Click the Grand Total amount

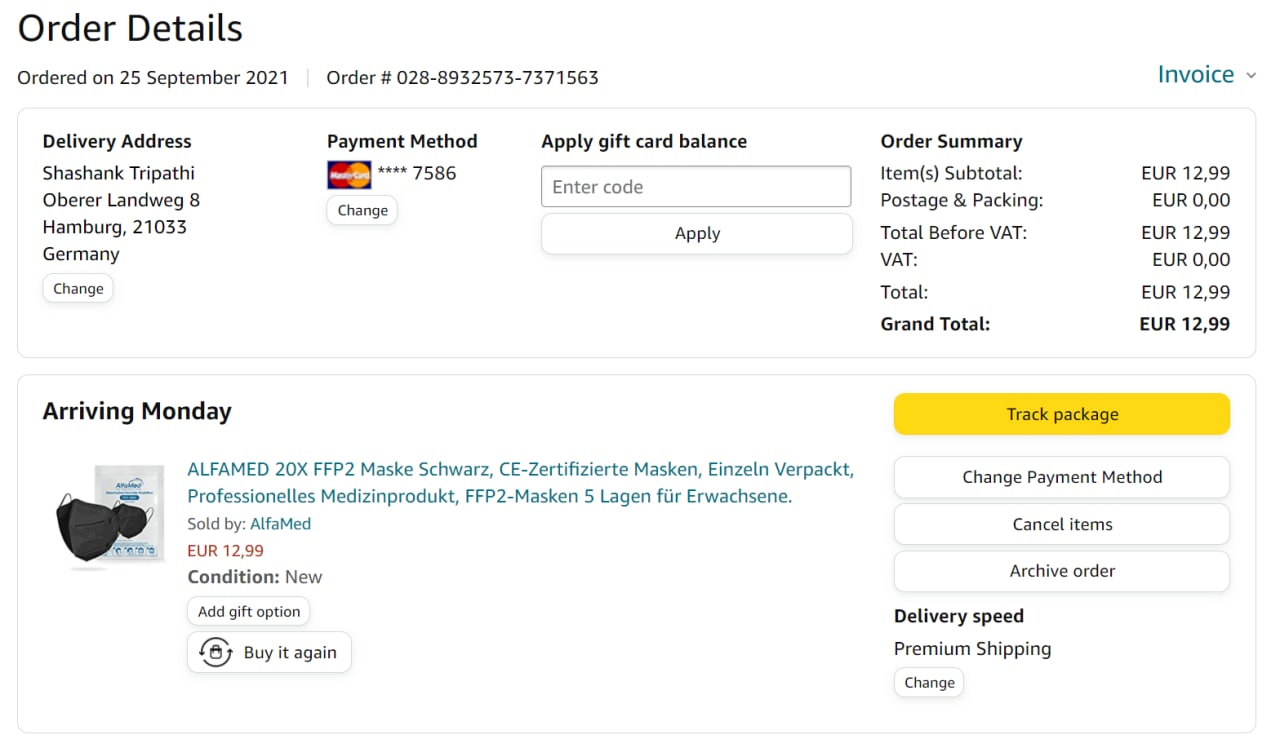coord(1184,324)
